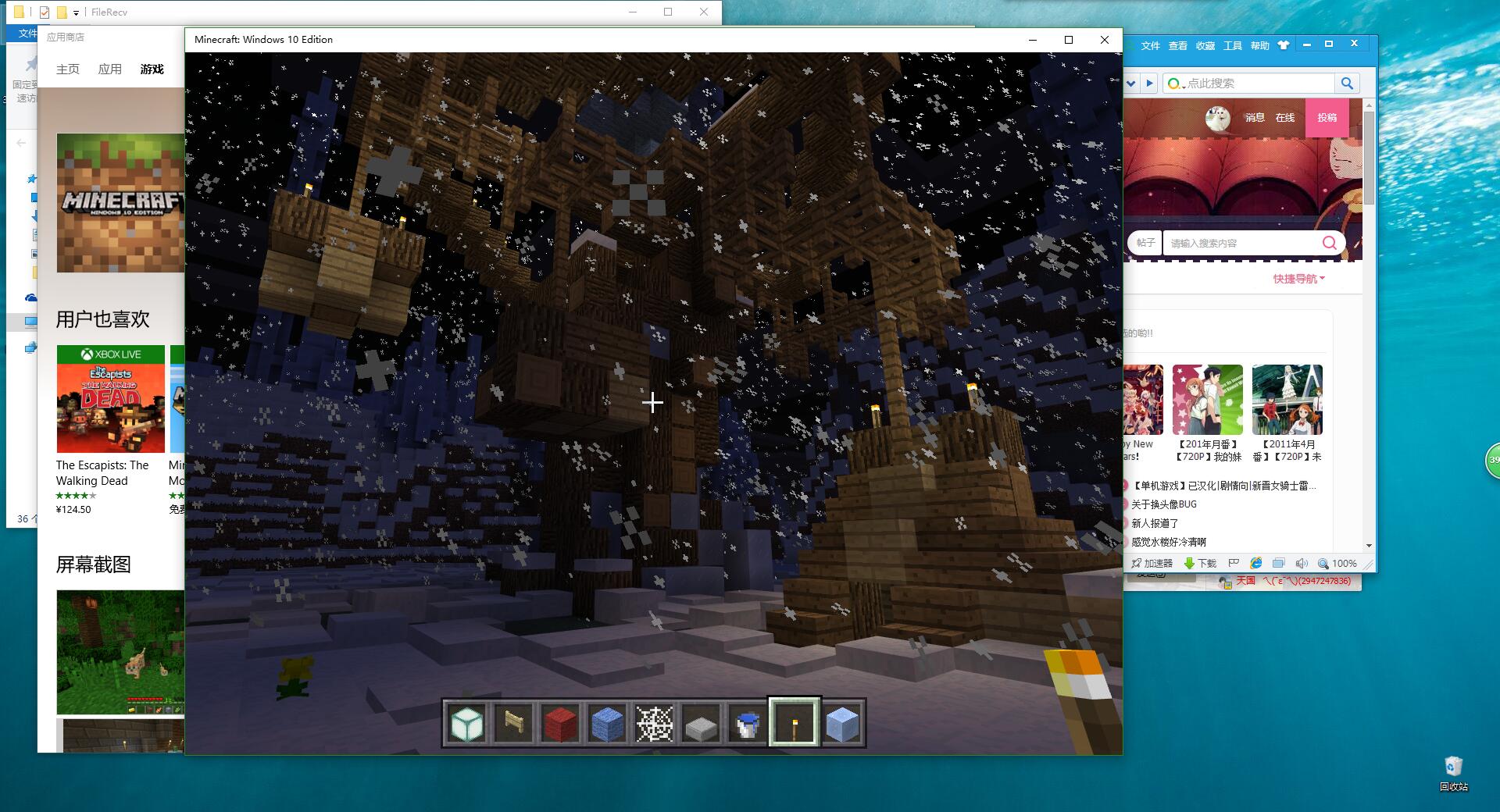Toggle the browser sound mute icon
This screenshot has height=812, width=1500.
click(x=1301, y=563)
